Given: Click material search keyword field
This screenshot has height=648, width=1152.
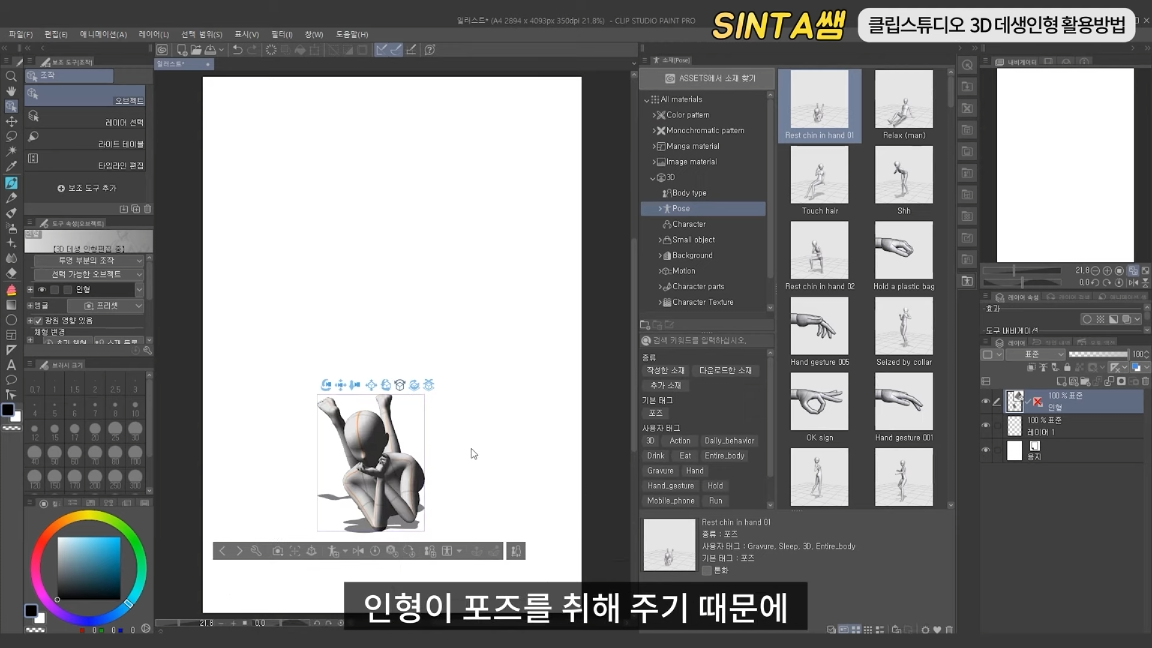Looking at the screenshot, I should click(x=707, y=341).
